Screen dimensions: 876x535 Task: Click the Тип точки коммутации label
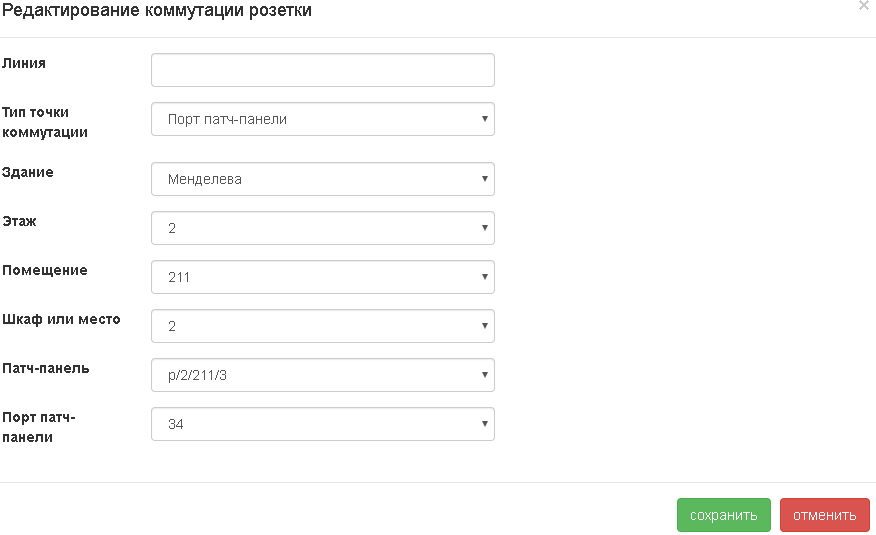[44, 122]
